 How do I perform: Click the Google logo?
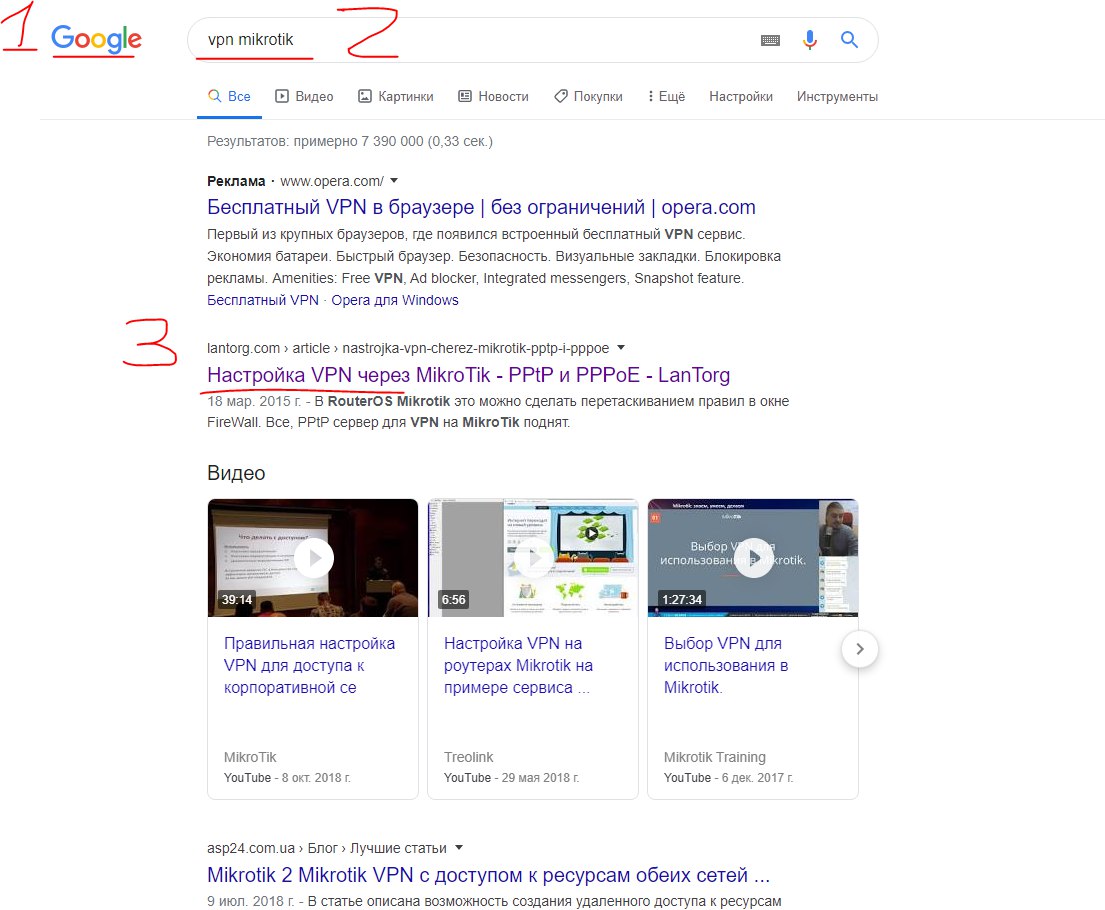97,39
